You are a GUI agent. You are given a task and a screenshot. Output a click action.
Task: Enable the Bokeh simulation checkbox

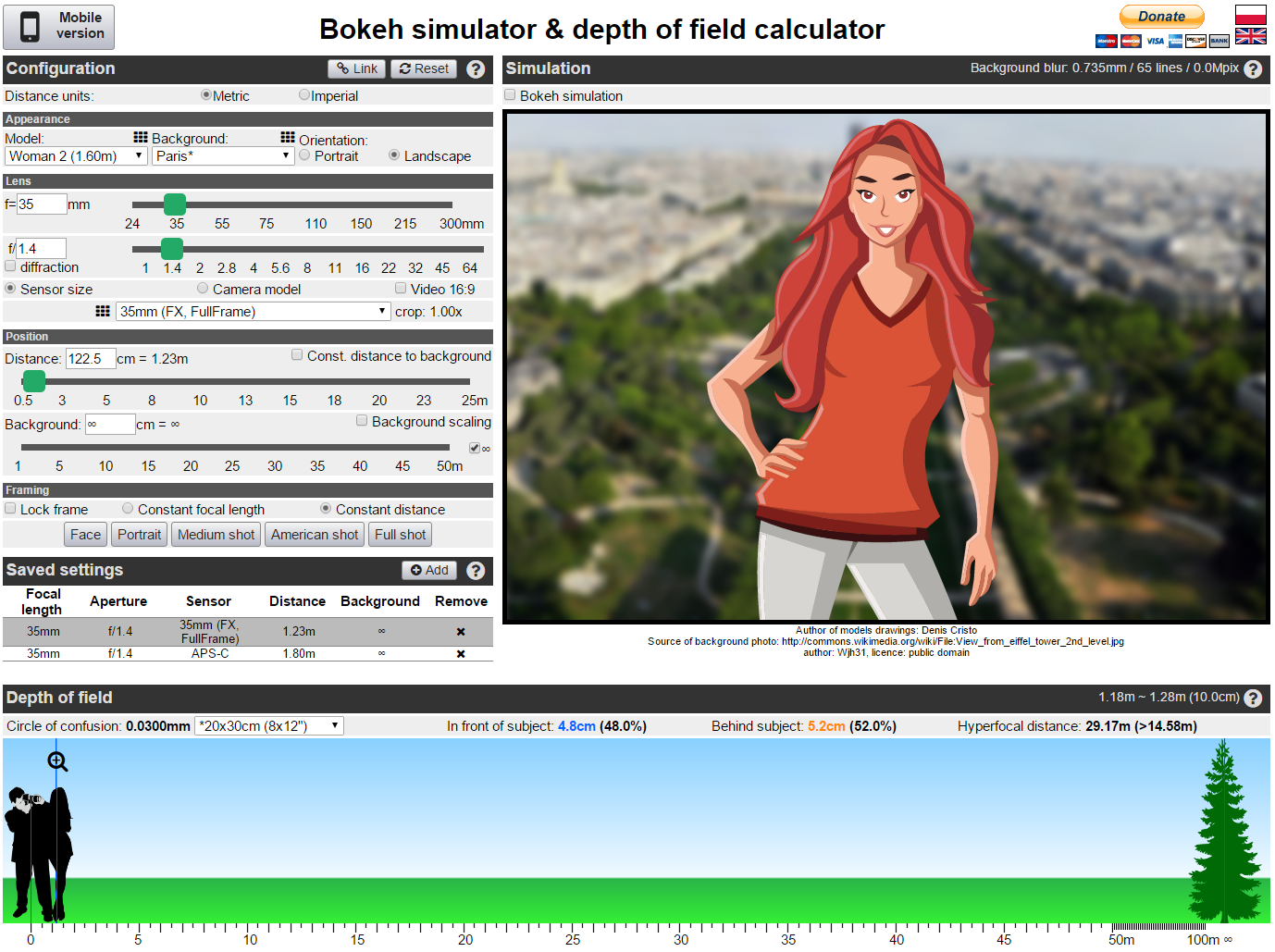pos(510,95)
